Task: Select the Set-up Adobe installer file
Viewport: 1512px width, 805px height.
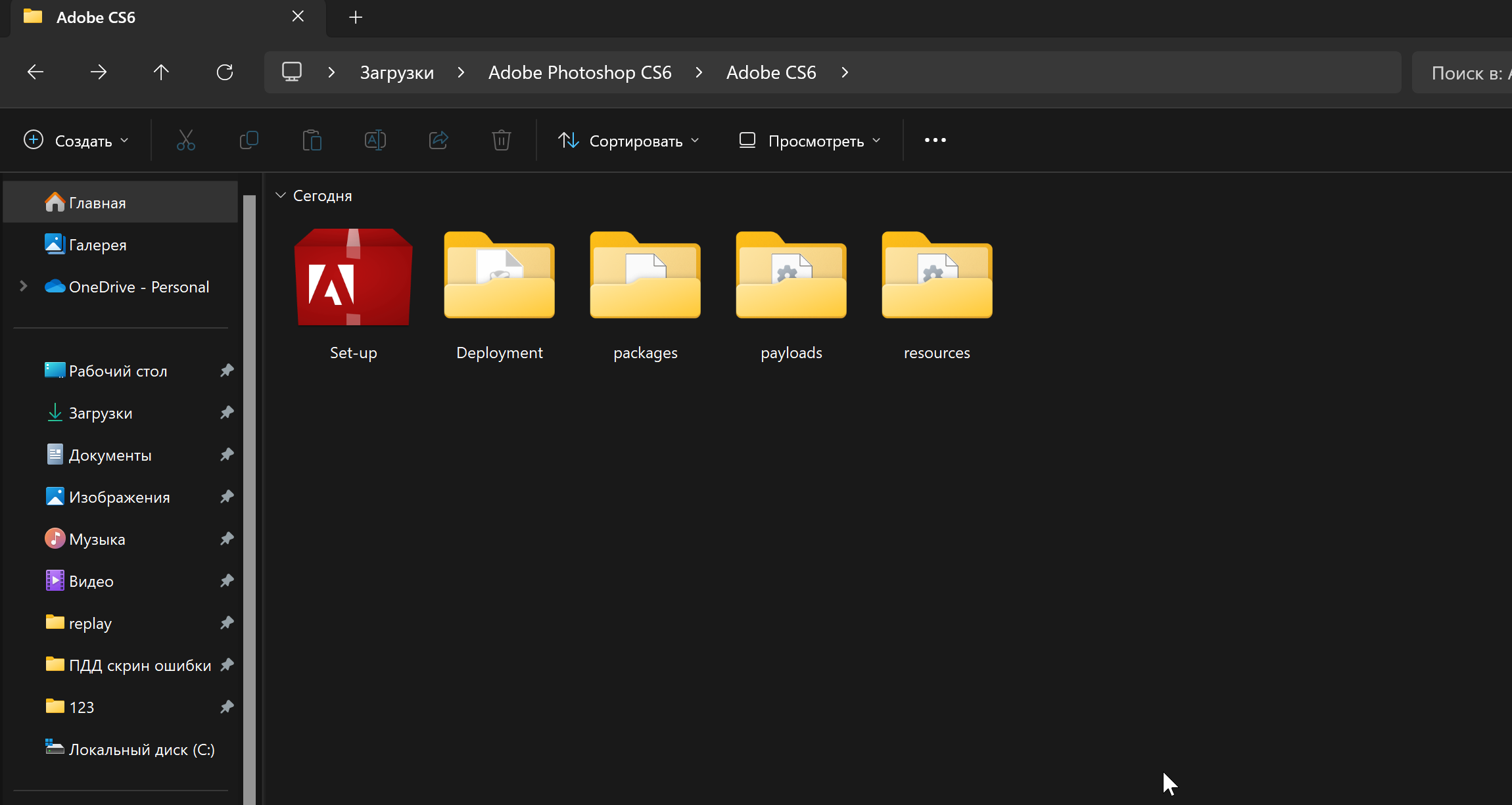Action: pyautogui.click(x=354, y=295)
